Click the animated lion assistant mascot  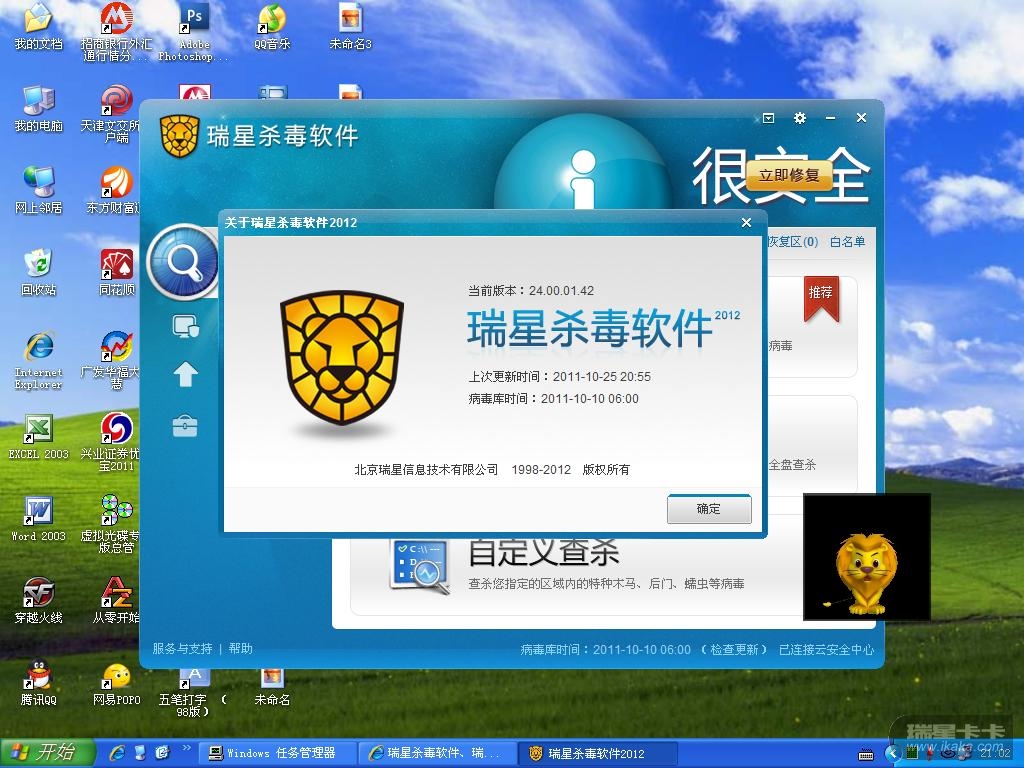tap(865, 573)
